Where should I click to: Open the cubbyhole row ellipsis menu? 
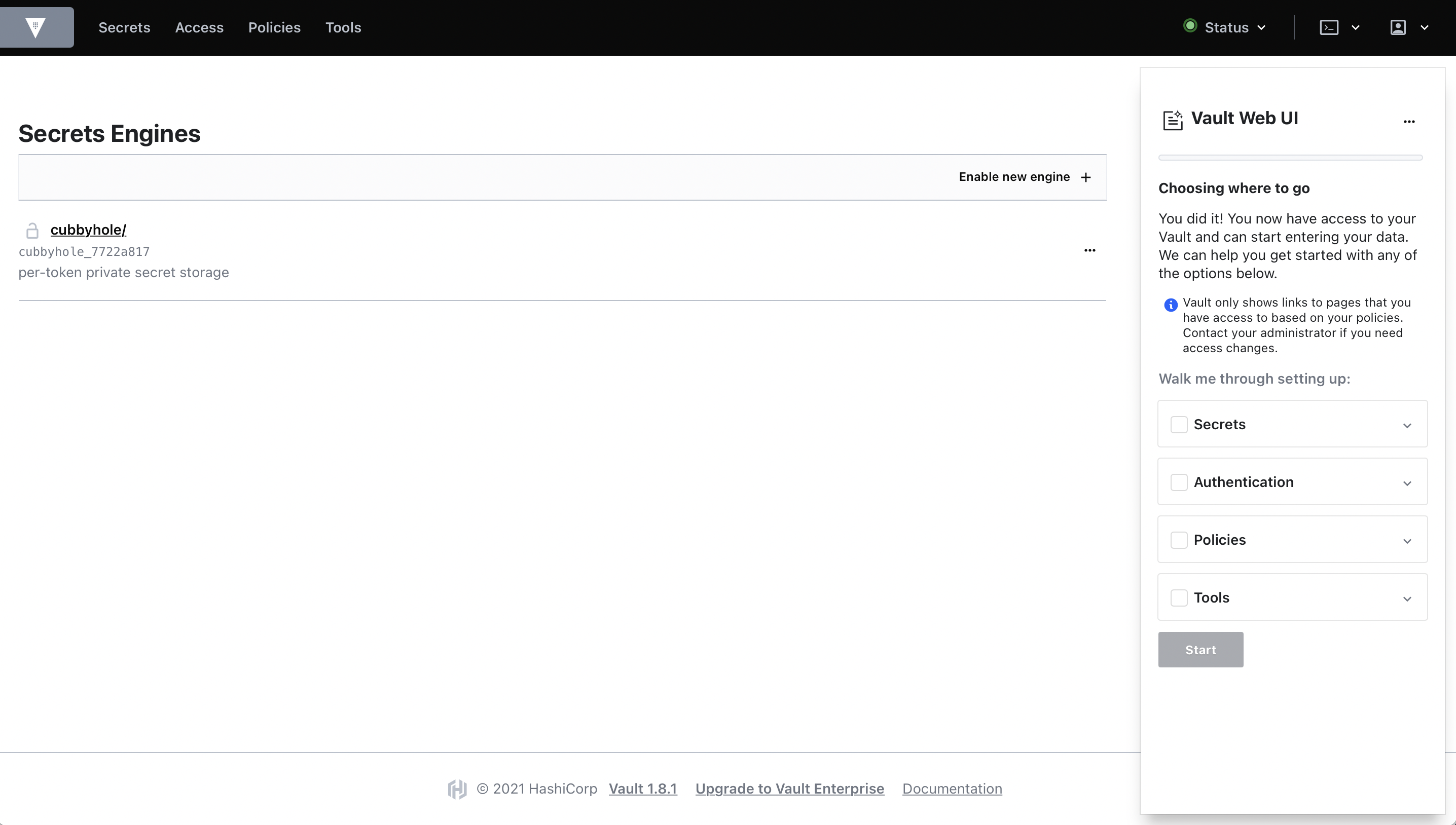point(1089,250)
